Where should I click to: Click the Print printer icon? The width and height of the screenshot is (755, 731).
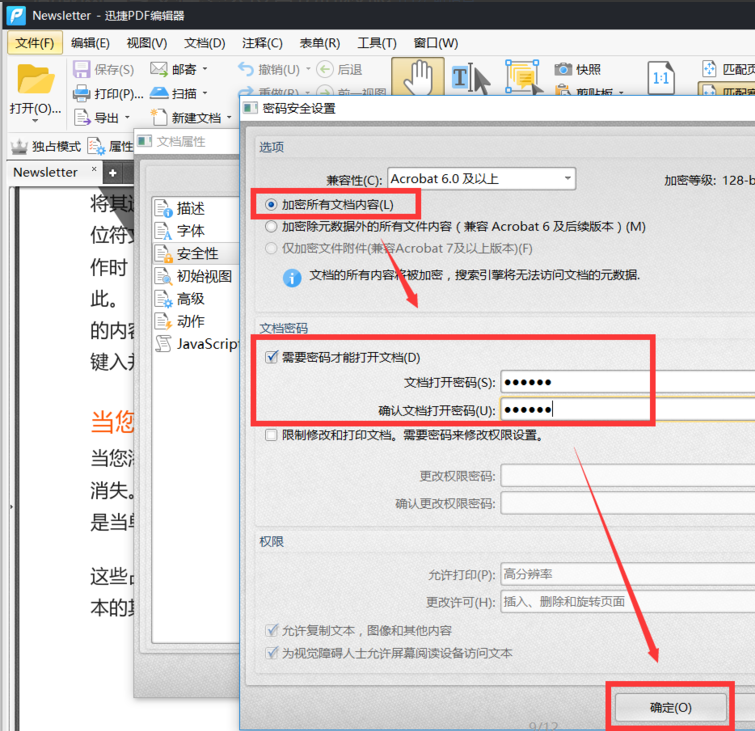(x=81, y=93)
